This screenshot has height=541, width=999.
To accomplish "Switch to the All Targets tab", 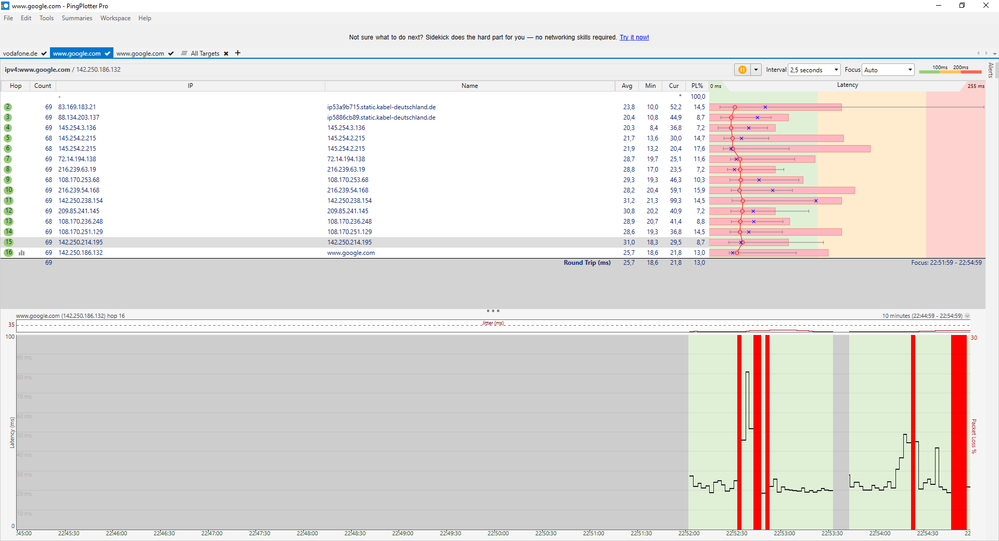I will click(205, 54).
